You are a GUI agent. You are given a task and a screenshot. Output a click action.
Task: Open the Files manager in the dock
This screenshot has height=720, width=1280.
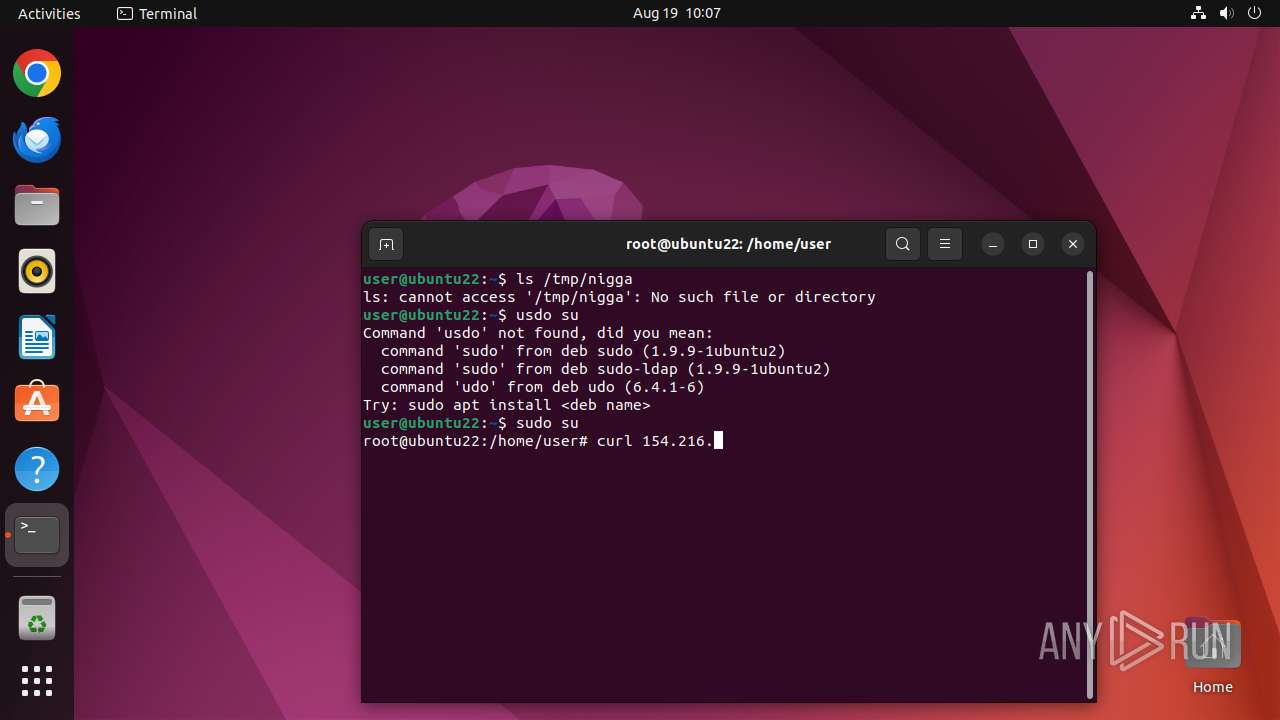coord(37,206)
